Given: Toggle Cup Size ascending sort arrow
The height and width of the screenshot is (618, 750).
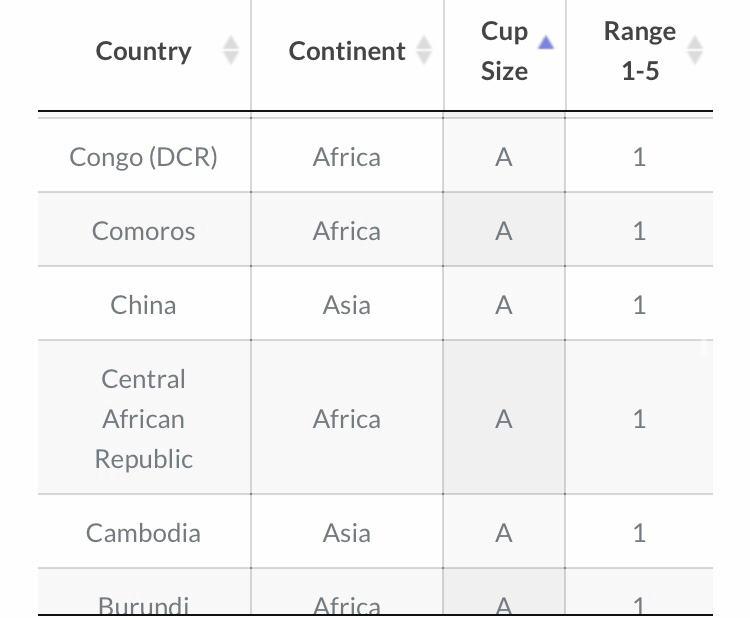Looking at the screenshot, I should click(x=546, y=43).
